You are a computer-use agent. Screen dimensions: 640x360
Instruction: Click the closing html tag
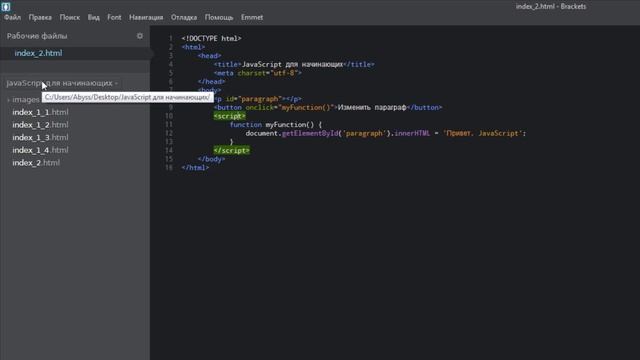tap(195, 168)
